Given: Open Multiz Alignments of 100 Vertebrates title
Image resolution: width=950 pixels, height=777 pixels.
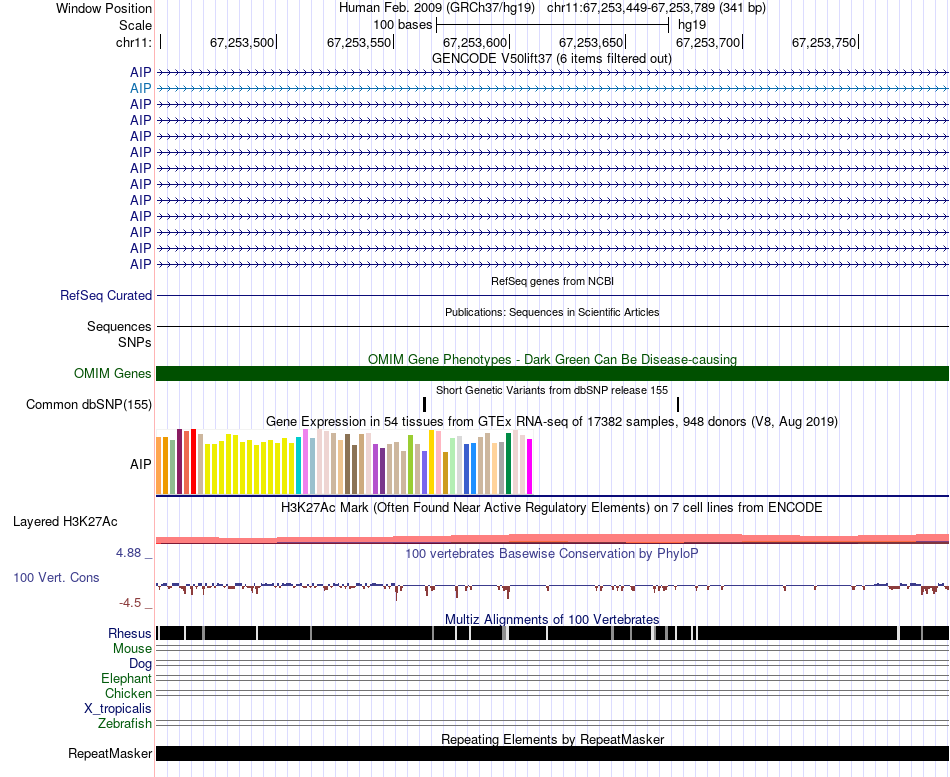Looking at the screenshot, I should [x=552, y=619].
